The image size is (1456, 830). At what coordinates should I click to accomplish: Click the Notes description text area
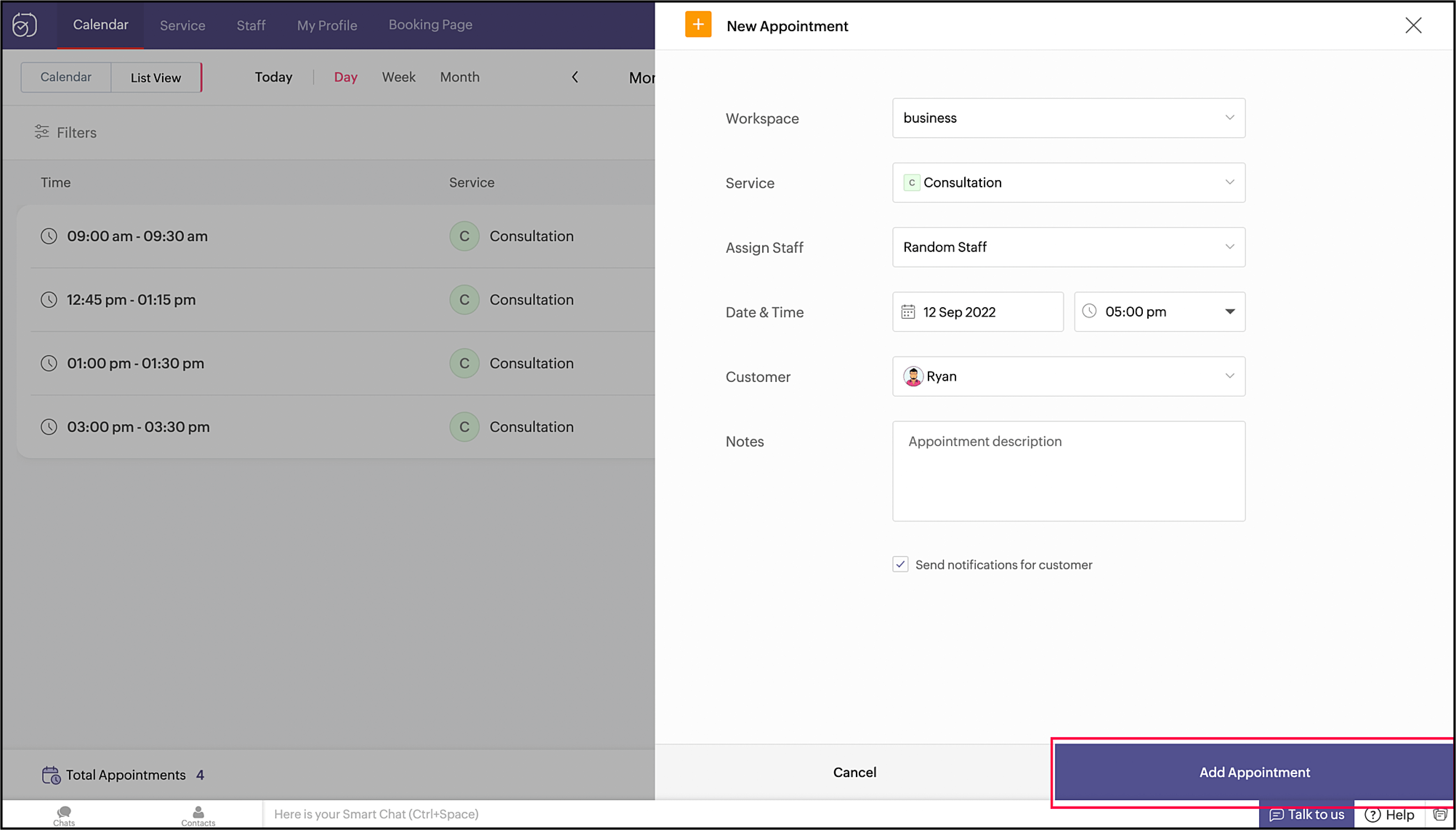point(1068,471)
